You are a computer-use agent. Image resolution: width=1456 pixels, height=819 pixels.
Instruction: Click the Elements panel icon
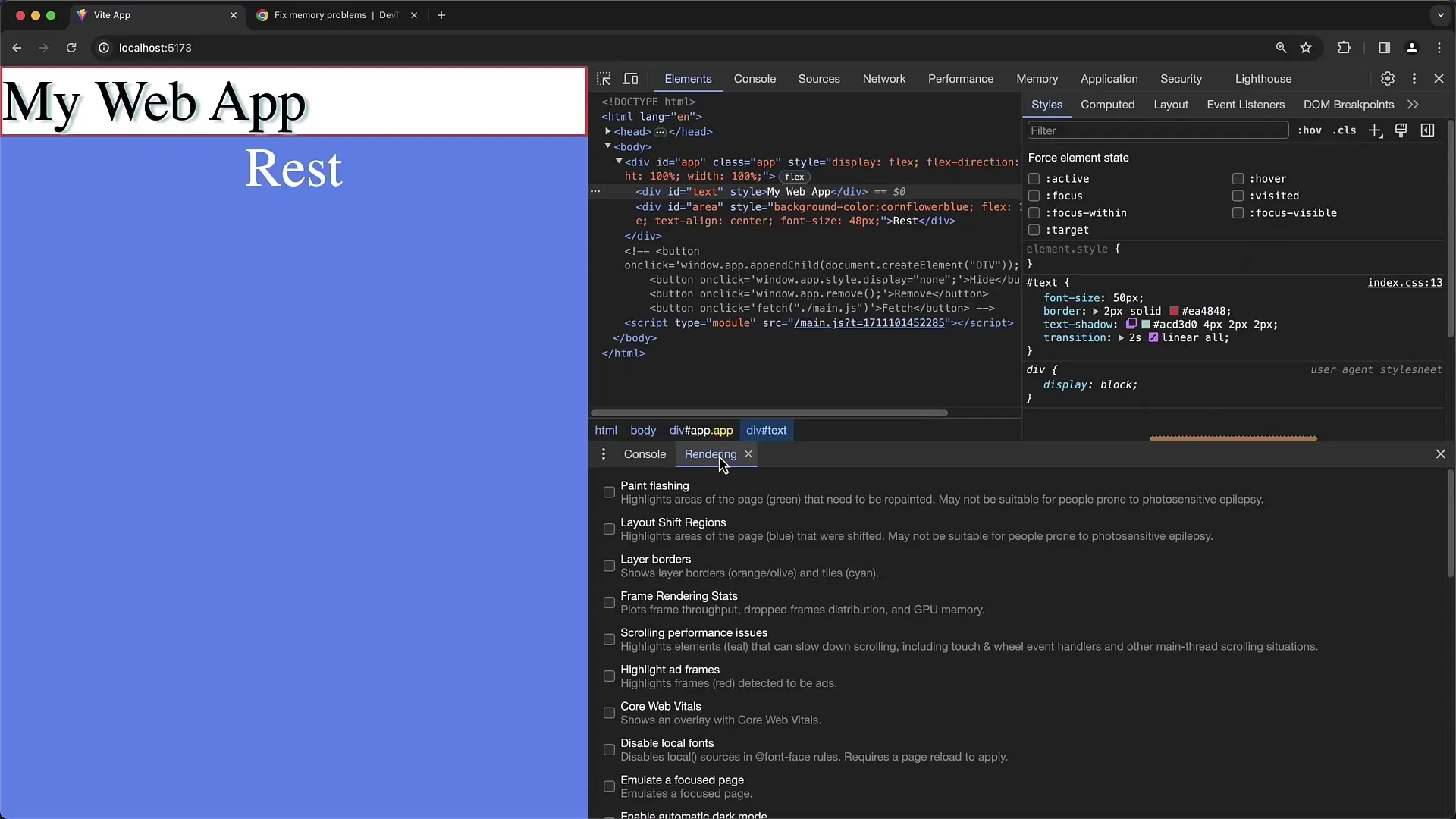(688, 78)
